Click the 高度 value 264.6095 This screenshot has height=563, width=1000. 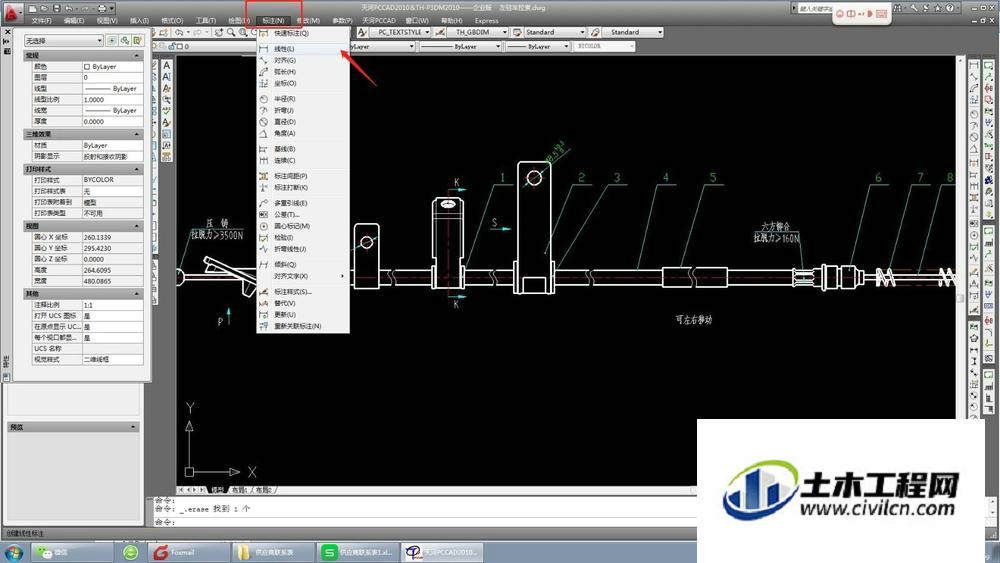pyautogui.click(x=112, y=270)
